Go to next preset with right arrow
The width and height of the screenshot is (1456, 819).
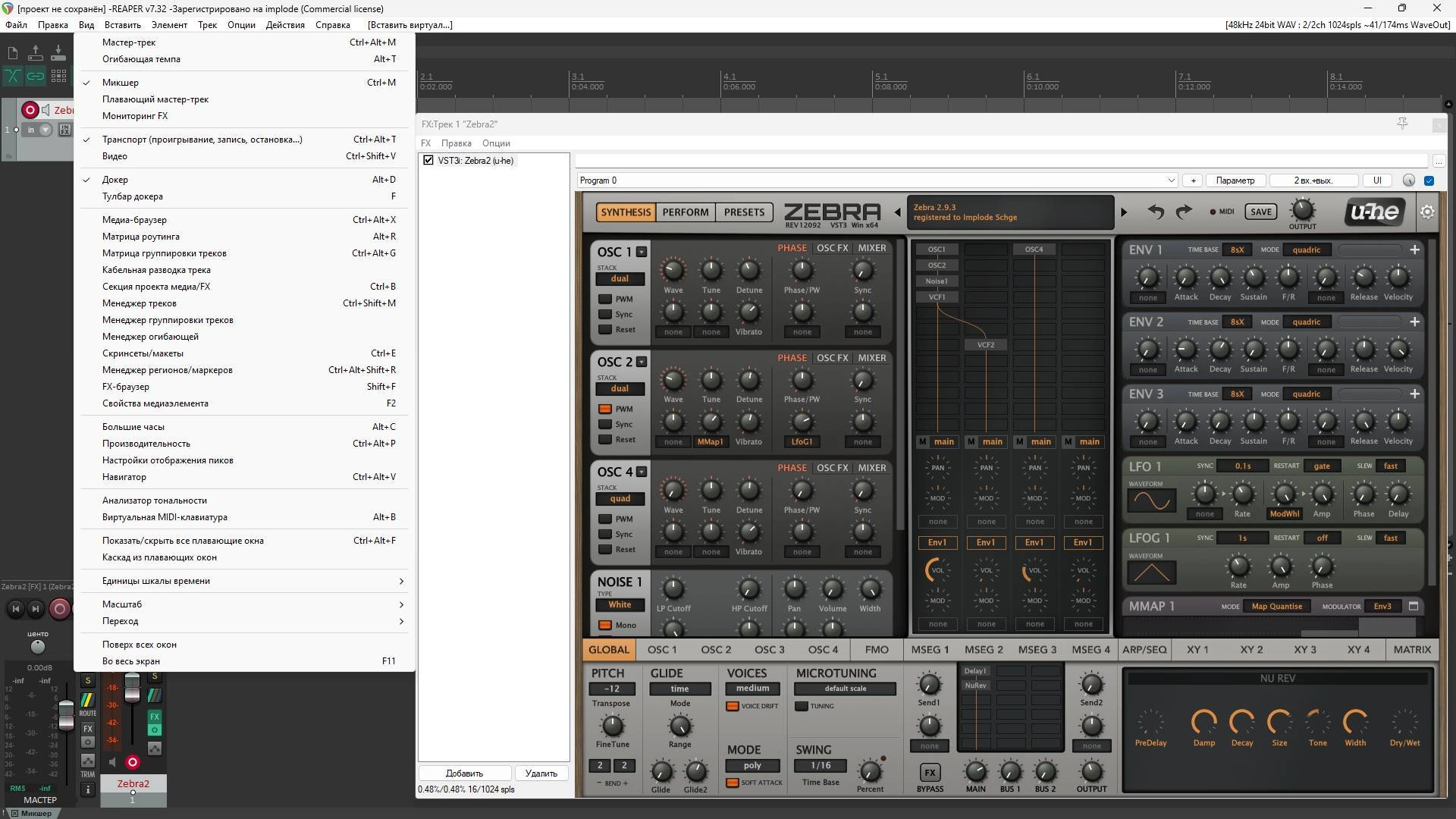[1124, 212]
